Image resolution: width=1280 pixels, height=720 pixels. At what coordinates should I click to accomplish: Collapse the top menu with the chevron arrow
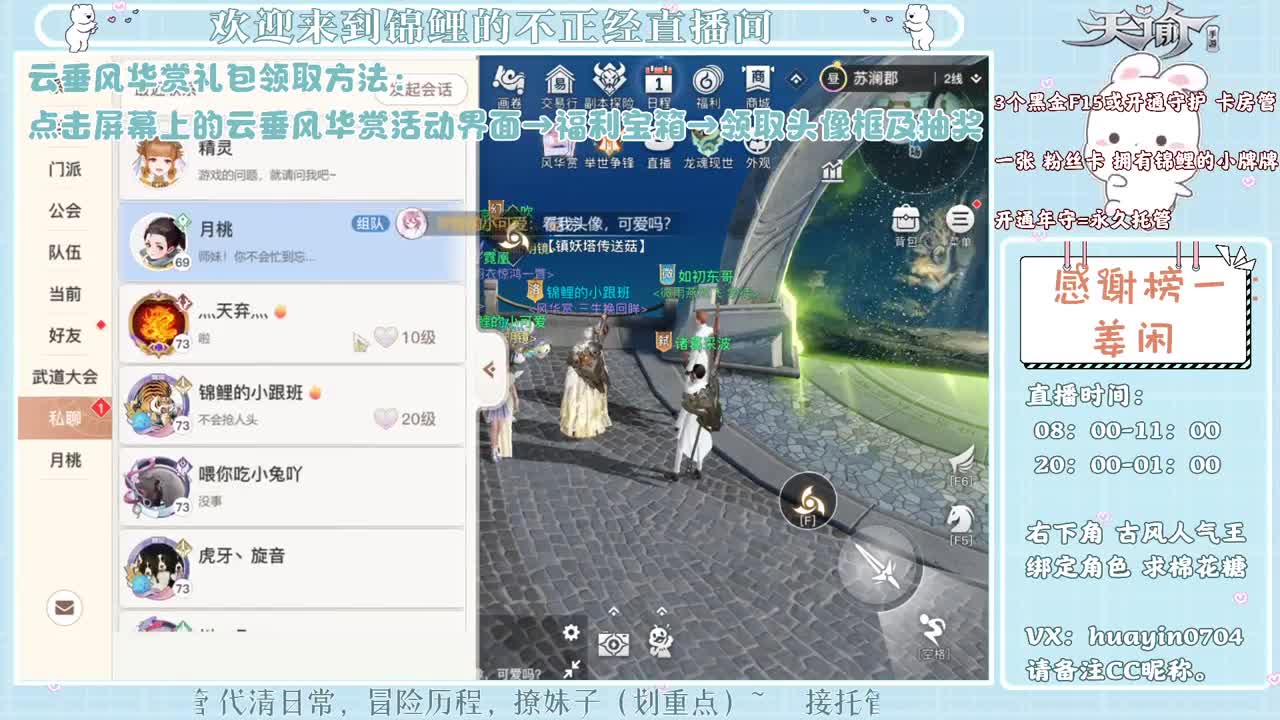(x=795, y=77)
